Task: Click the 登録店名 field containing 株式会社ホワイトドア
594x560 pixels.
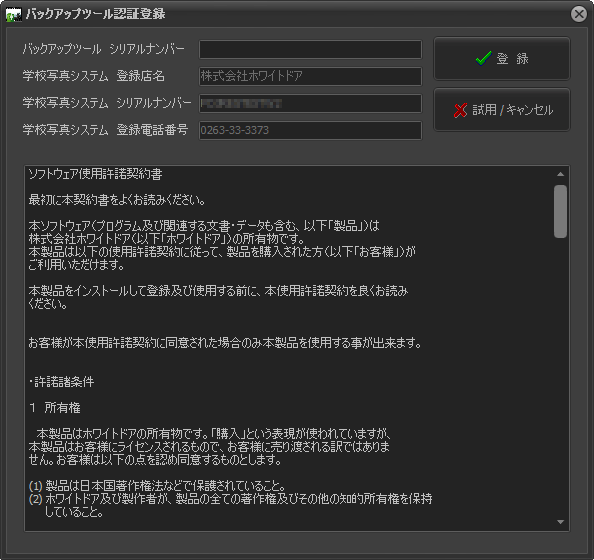Action: (x=310, y=77)
